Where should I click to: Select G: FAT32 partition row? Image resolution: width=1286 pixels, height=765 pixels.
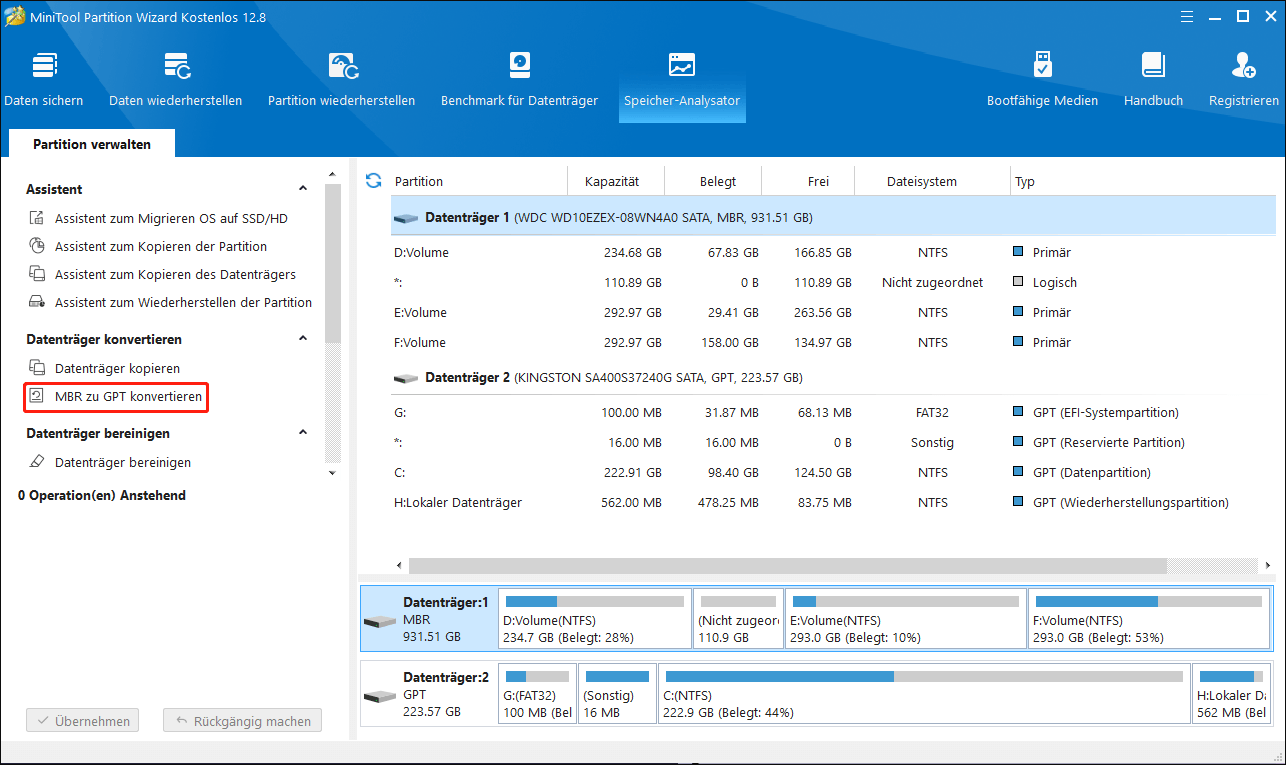833,413
